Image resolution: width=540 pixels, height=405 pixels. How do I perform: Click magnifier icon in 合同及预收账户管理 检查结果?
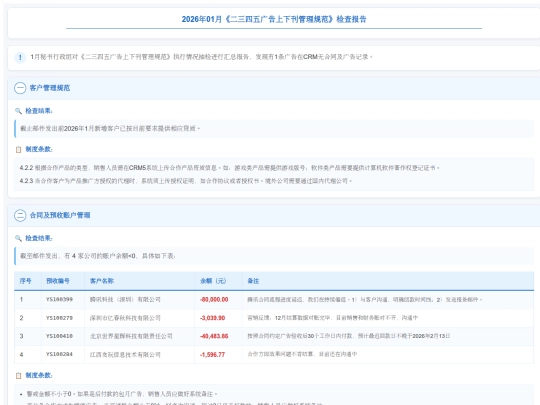pyautogui.click(x=18, y=238)
